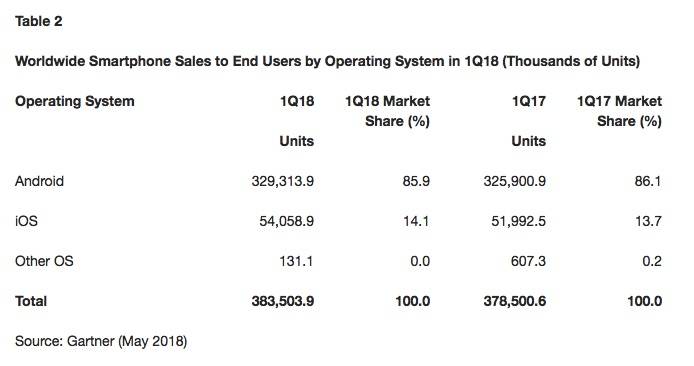
Task: Click total 1Q18 units value 383,503.9
Action: coord(283,301)
